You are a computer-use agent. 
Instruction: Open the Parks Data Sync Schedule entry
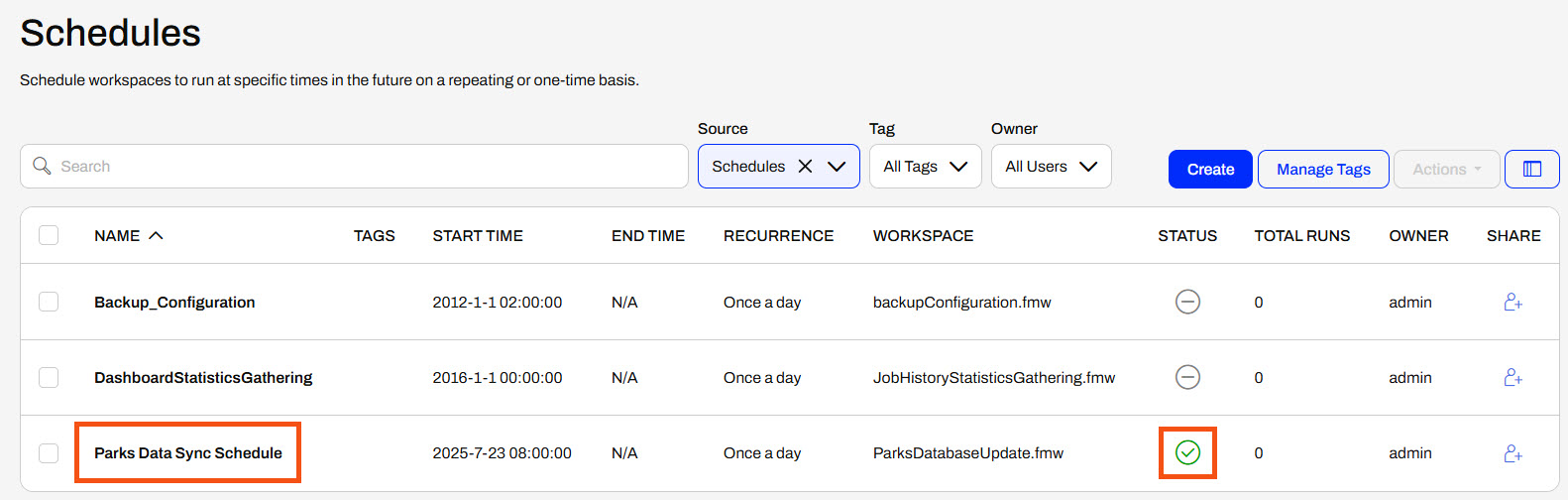pos(188,453)
